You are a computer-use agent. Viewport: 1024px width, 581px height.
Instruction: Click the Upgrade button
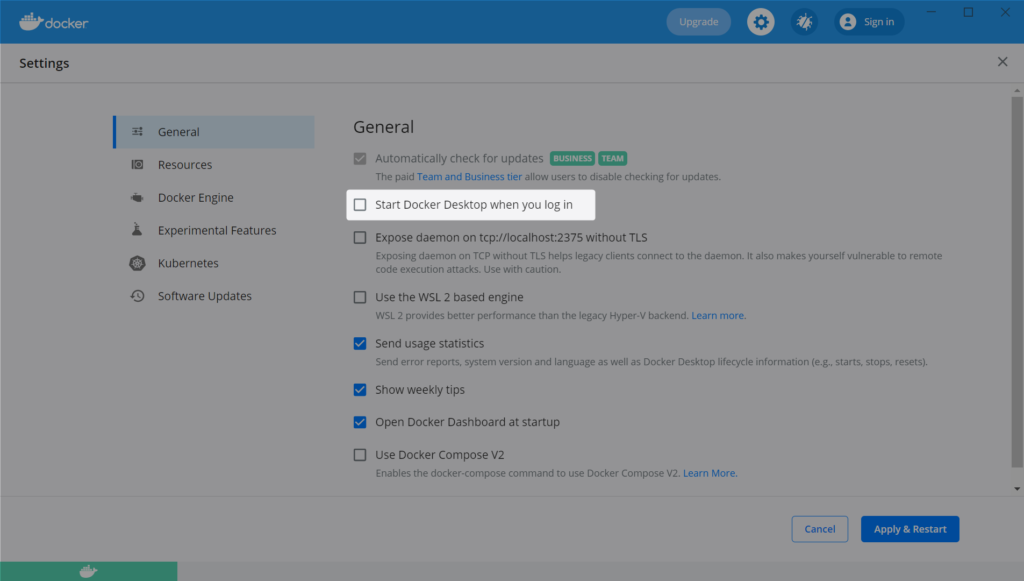pos(698,22)
